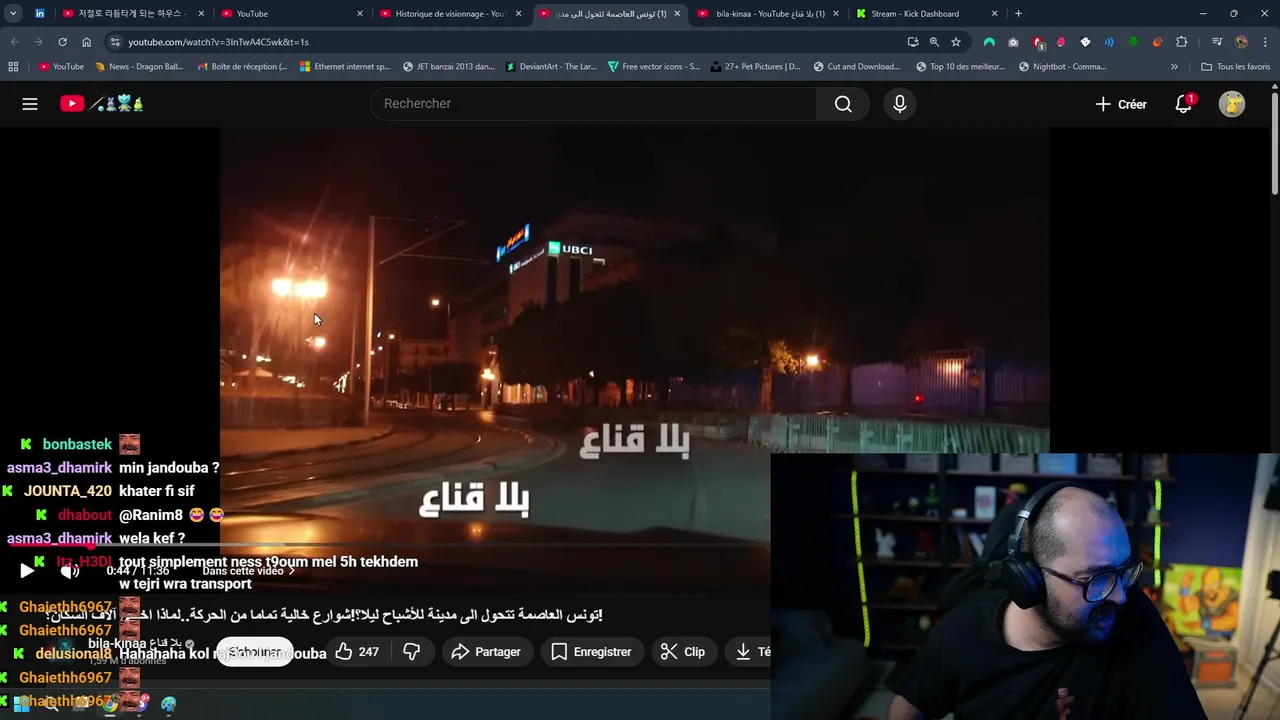1280x720 pixels.
Task: Reload the page with refresh icon
Action: tap(62, 42)
